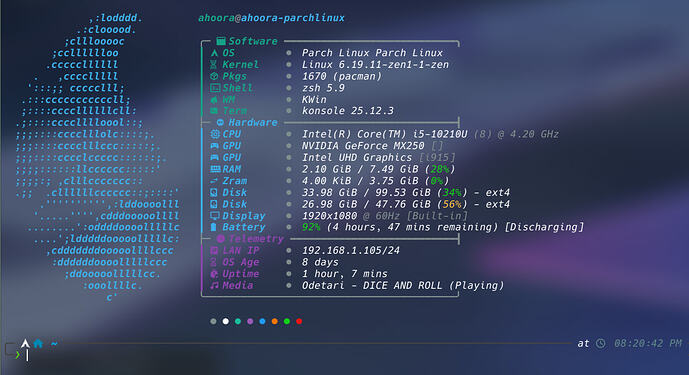Click the GPU icon beside NVIDIA GeForce
Screen dimensions: 689x375
[214, 146]
